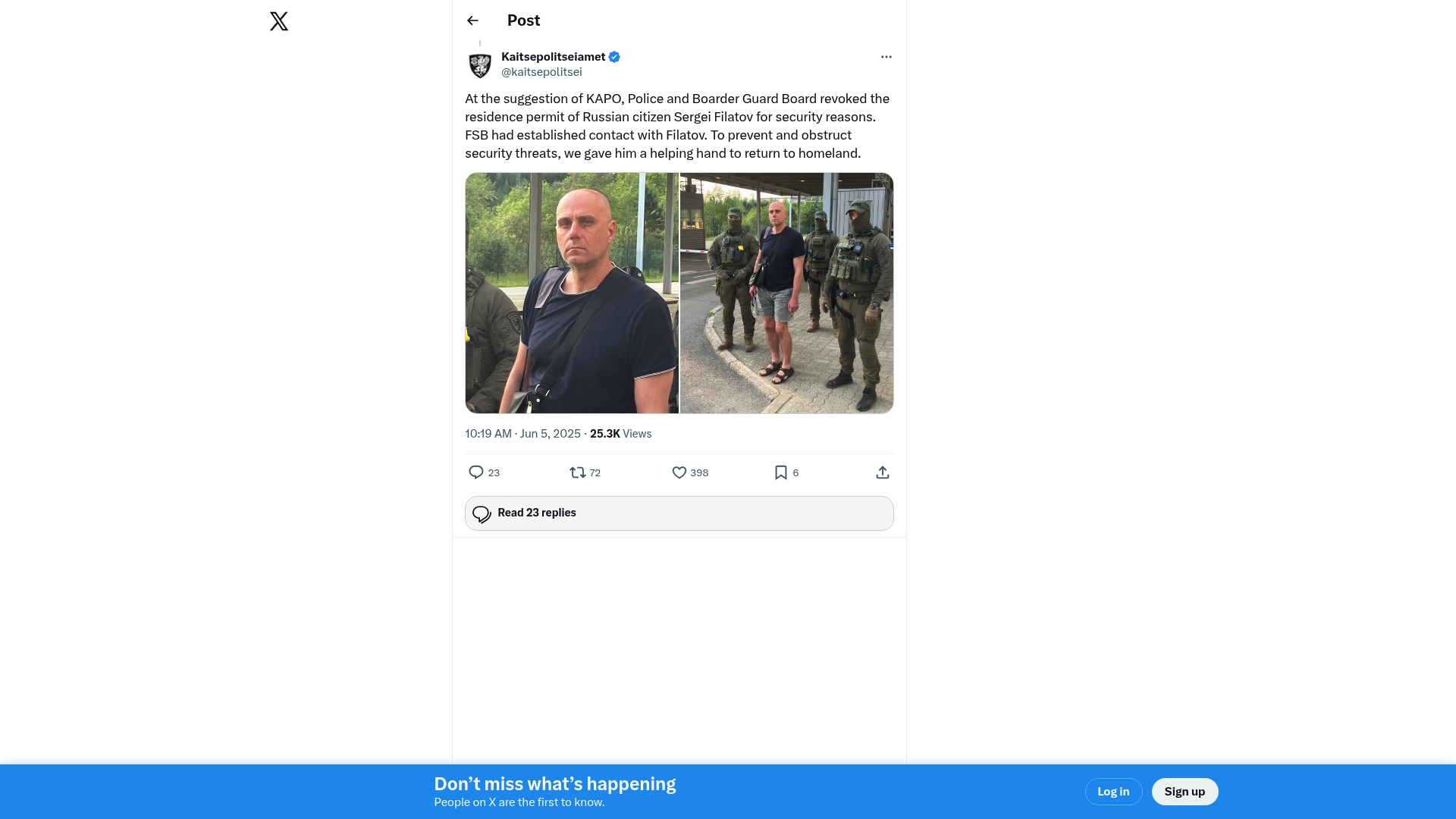Screen dimensions: 1456x819
Task: Open the right photo with armed officers
Action: point(787,293)
